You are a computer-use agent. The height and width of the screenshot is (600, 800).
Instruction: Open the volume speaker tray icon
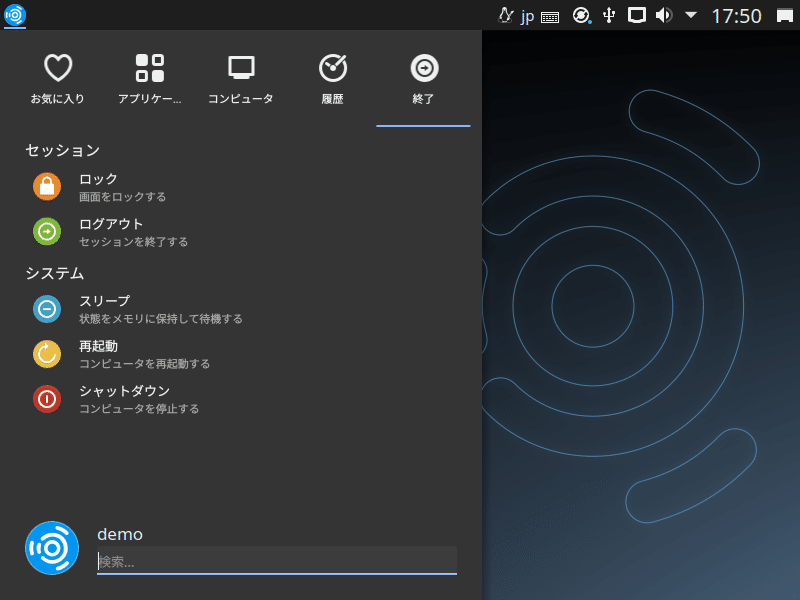(664, 15)
